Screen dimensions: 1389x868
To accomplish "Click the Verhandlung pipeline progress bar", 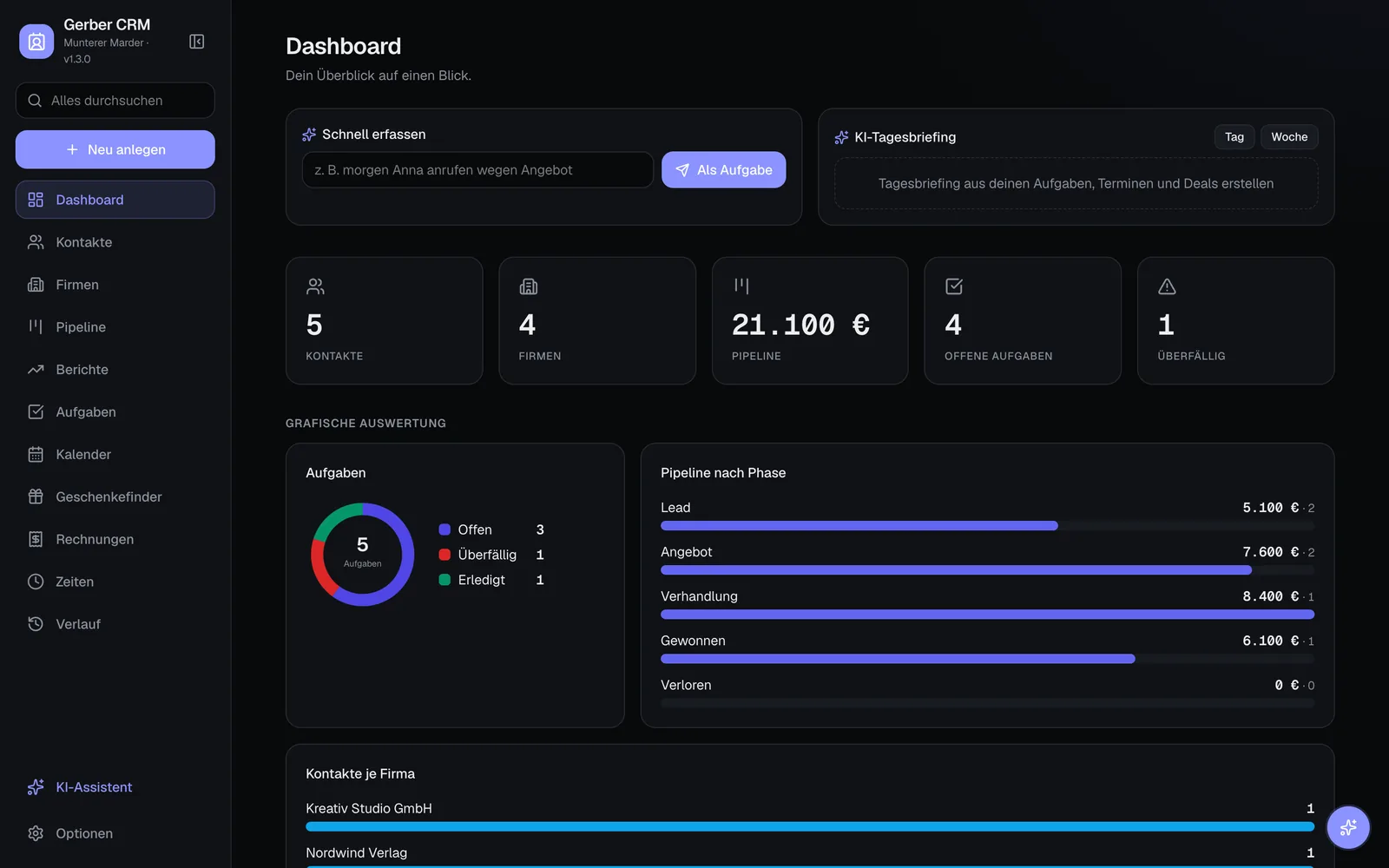I will tap(987, 615).
